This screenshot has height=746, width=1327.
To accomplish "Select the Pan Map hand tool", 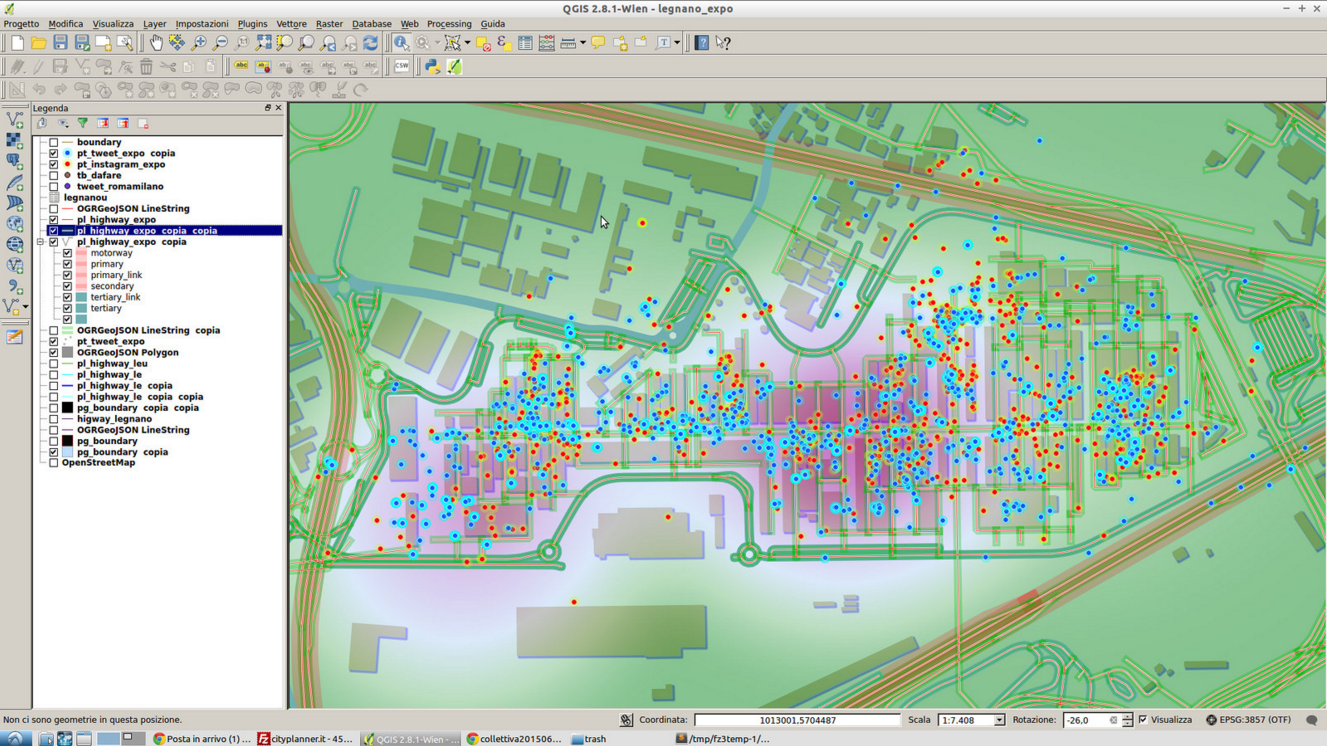I will [x=156, y=43].
